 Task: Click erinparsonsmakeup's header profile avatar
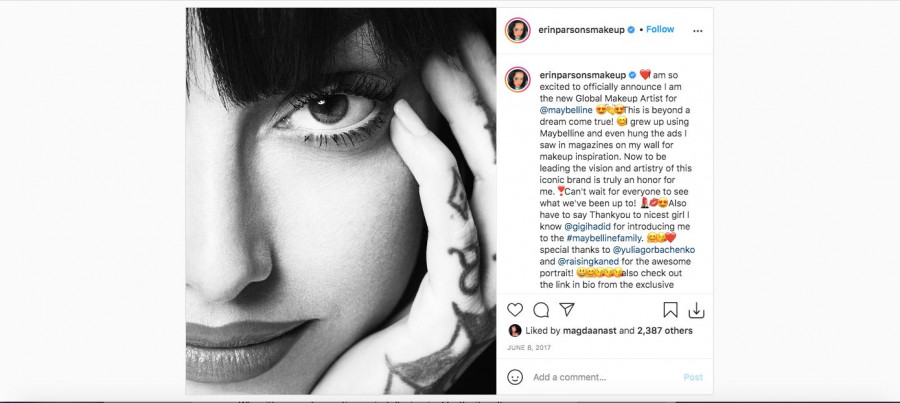pos(517,30)
